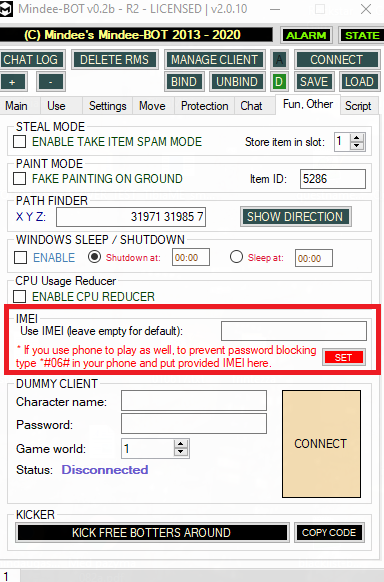Click the large tan dummy client CONNECT button

(321, 444)
